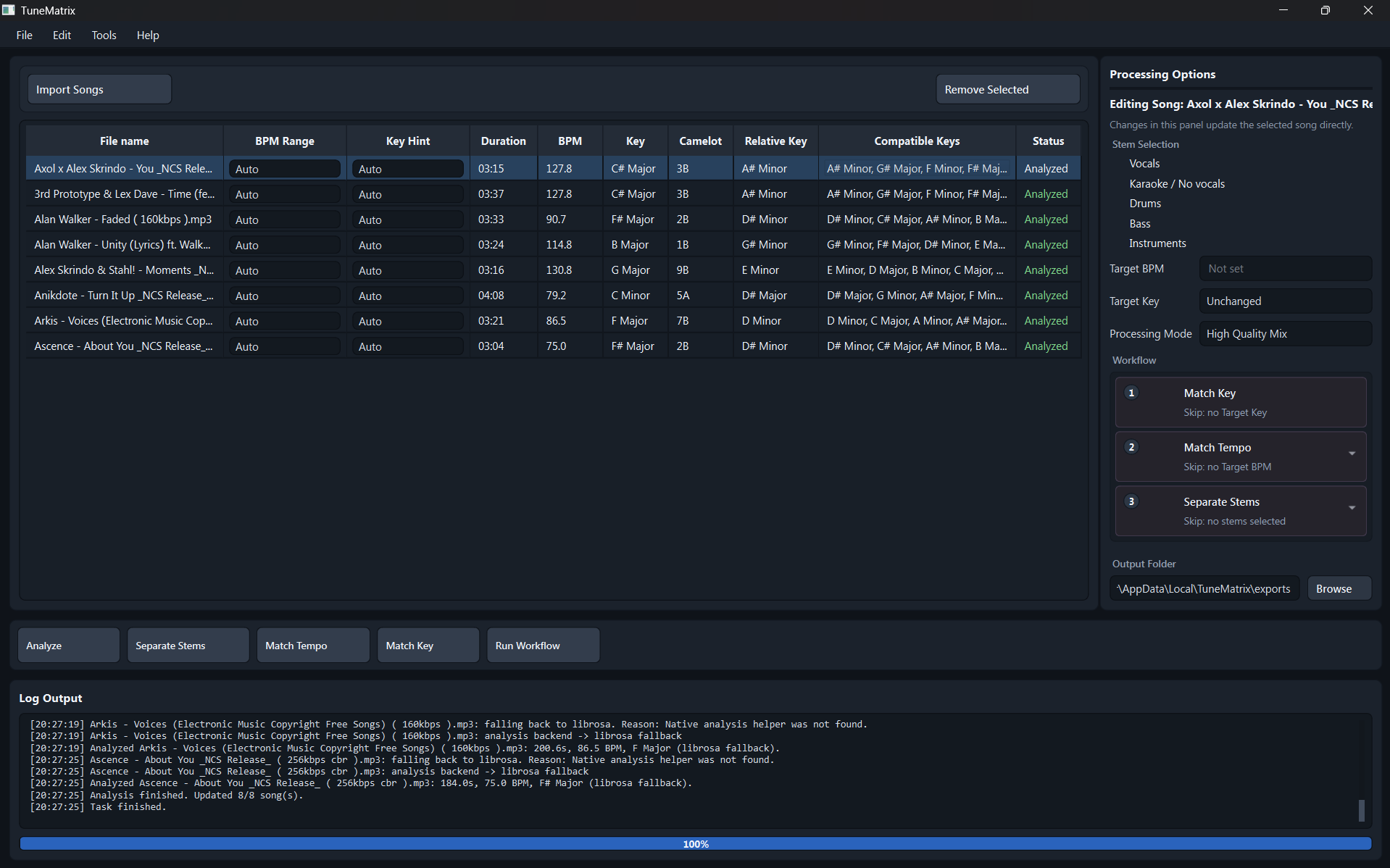Screen dimensions: 1390x868
Task: Maximize the TuneMatrix window
Action: (x=1325, y=10)
